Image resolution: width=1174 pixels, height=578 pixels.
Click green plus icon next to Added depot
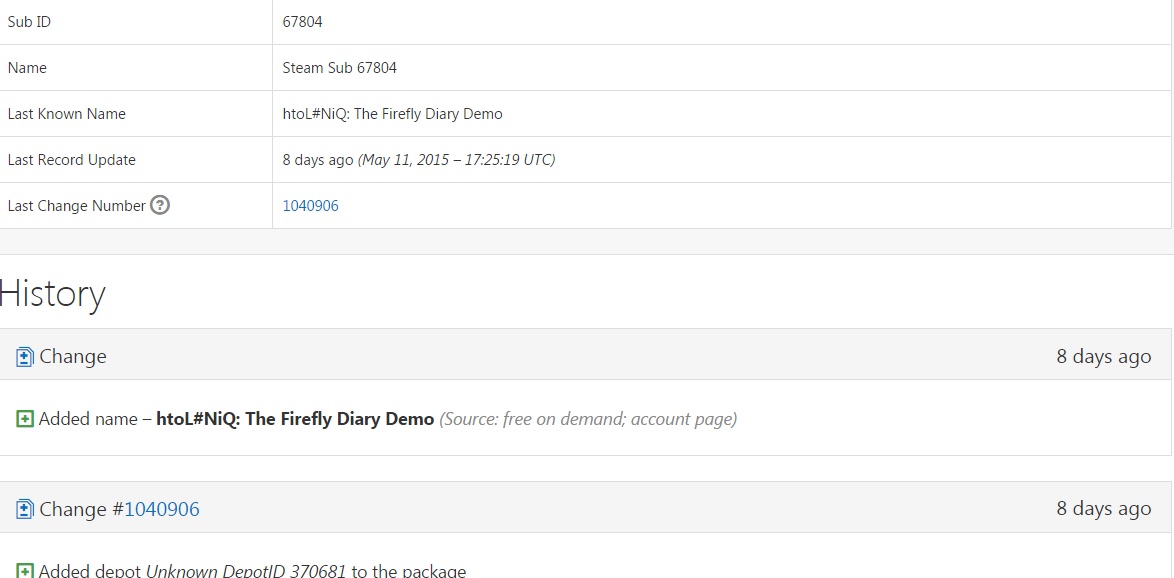tap(25, 571)
